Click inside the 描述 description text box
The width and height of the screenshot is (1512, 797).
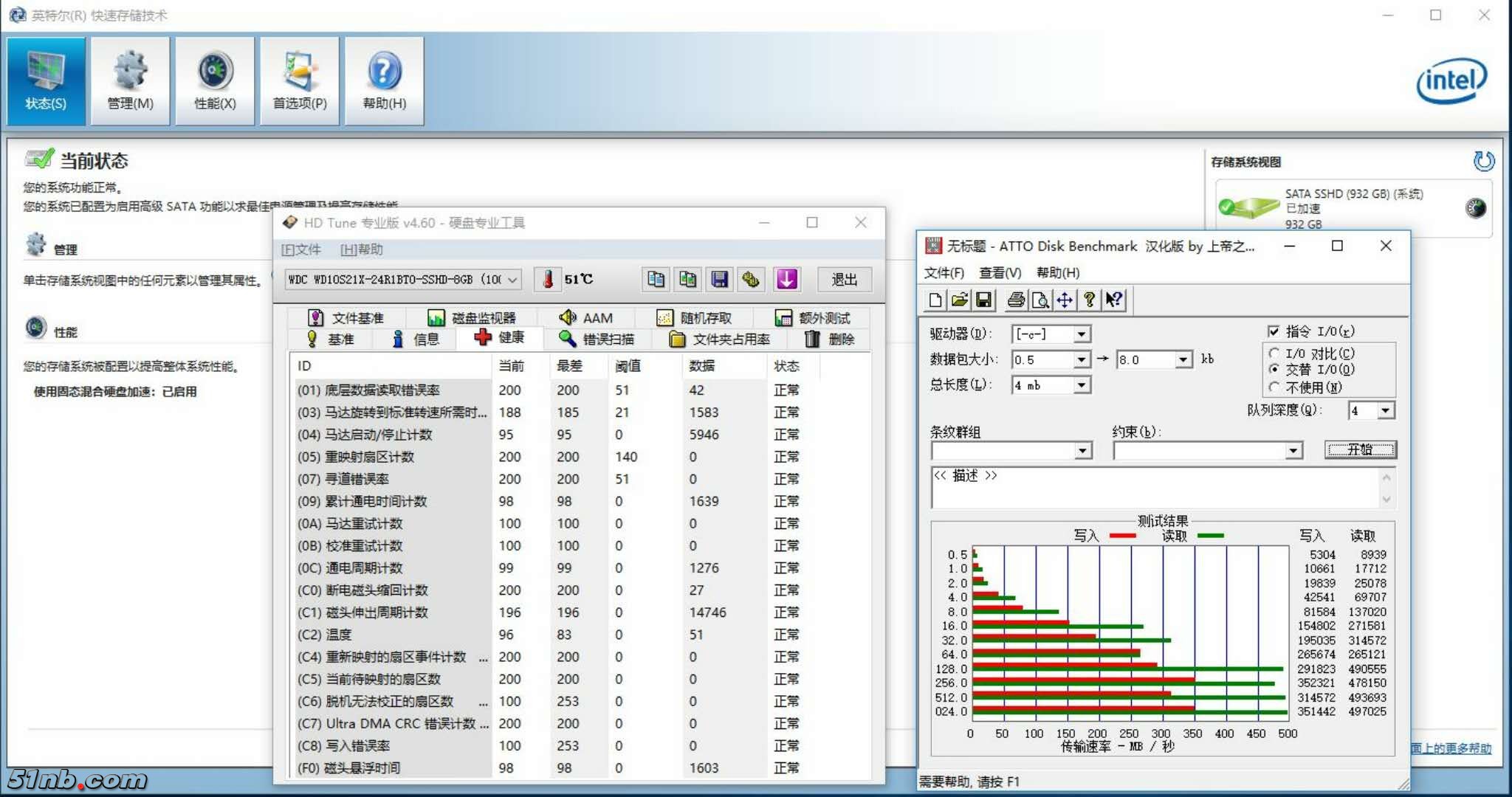tap(1152, 489)
